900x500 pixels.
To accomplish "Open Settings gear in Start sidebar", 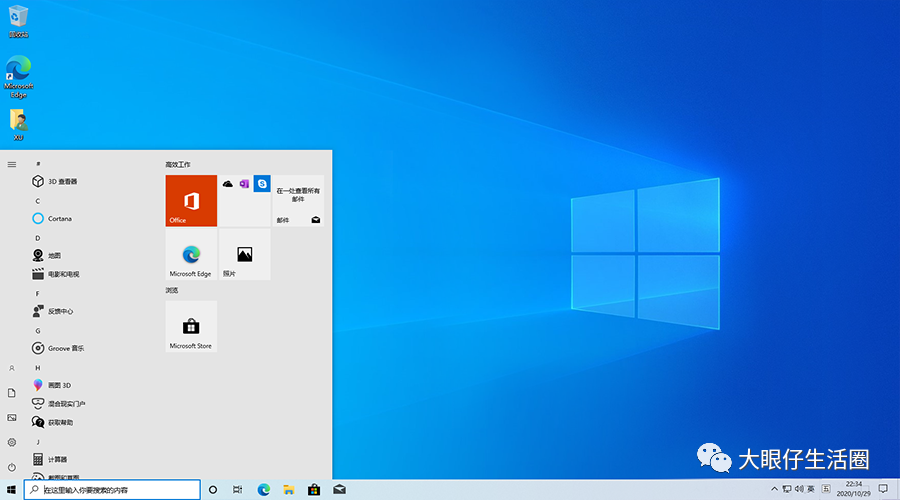I will tap(11, 443).
